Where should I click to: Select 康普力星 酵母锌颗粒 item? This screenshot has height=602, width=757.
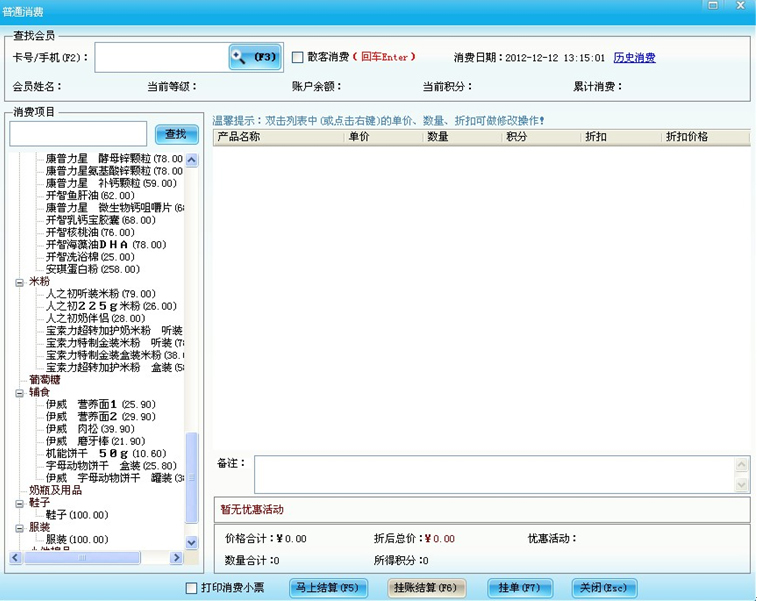tap(114, 159)
